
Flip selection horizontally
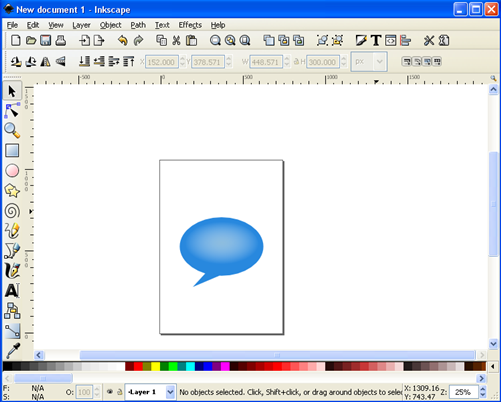click(x=46, y=62)
